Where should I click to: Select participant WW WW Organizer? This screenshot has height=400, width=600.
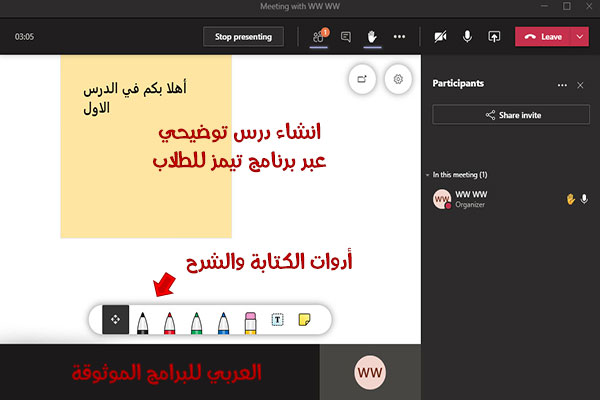coord(510,199)
